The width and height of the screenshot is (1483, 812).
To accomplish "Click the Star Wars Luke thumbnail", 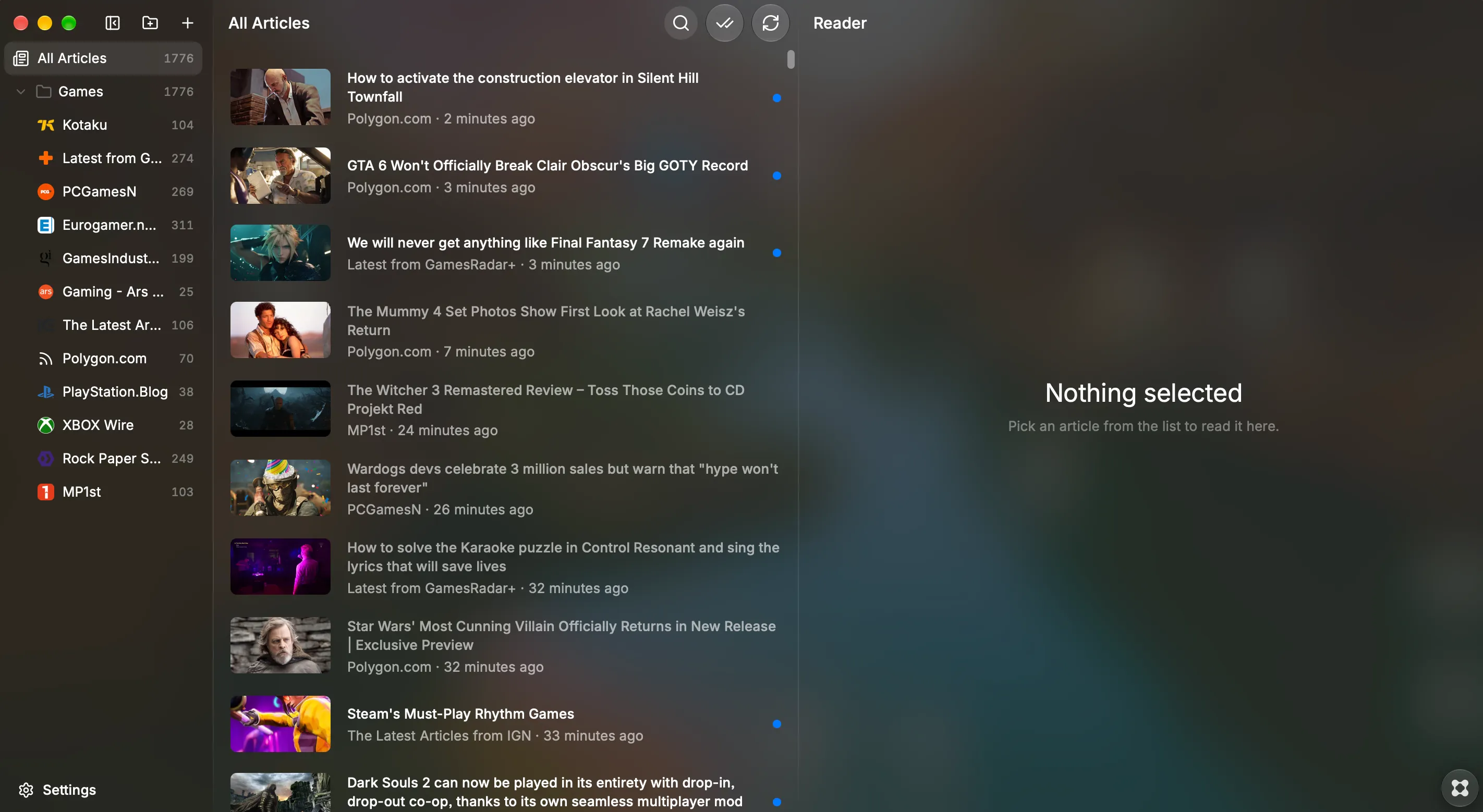I will 281,645.
